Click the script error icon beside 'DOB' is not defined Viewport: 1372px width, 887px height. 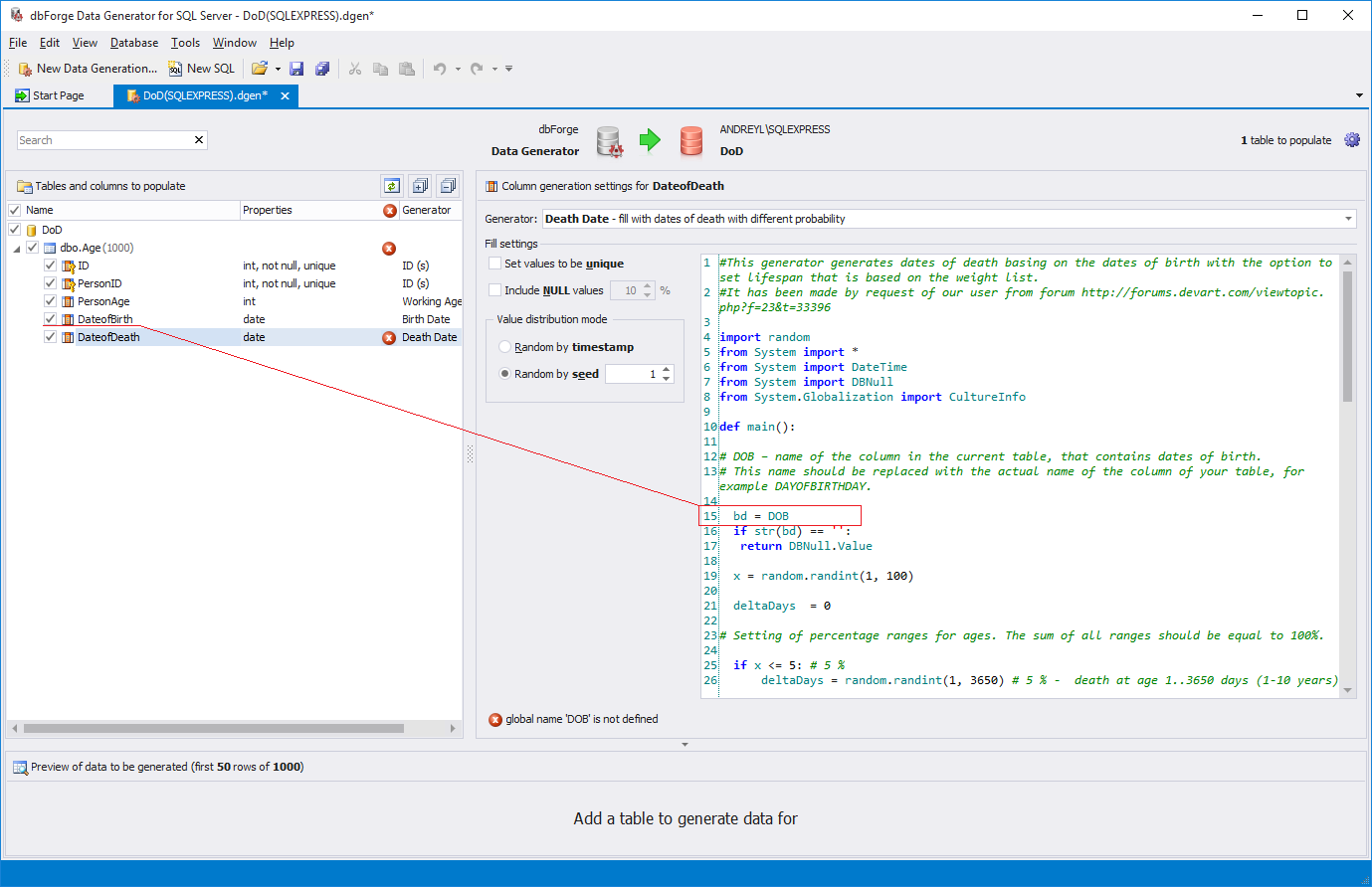(495, 720)
